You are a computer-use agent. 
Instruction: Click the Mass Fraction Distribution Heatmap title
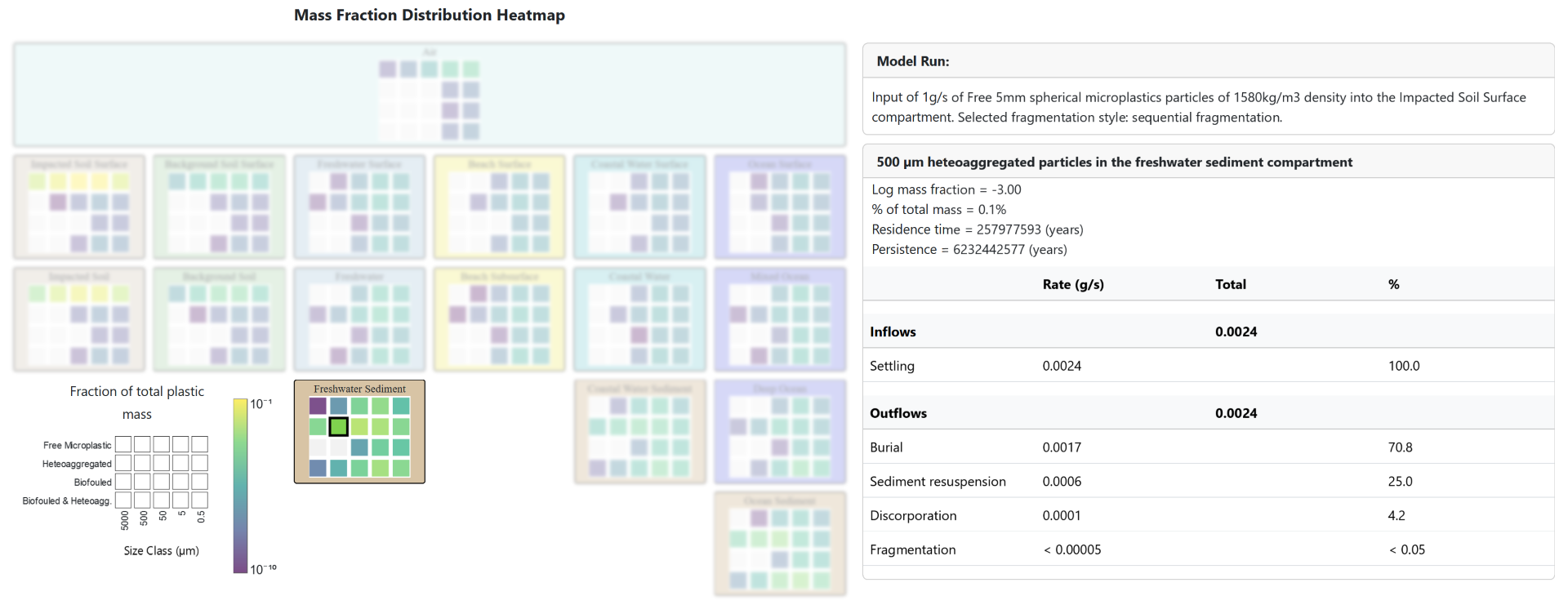[x=430, y=15]
